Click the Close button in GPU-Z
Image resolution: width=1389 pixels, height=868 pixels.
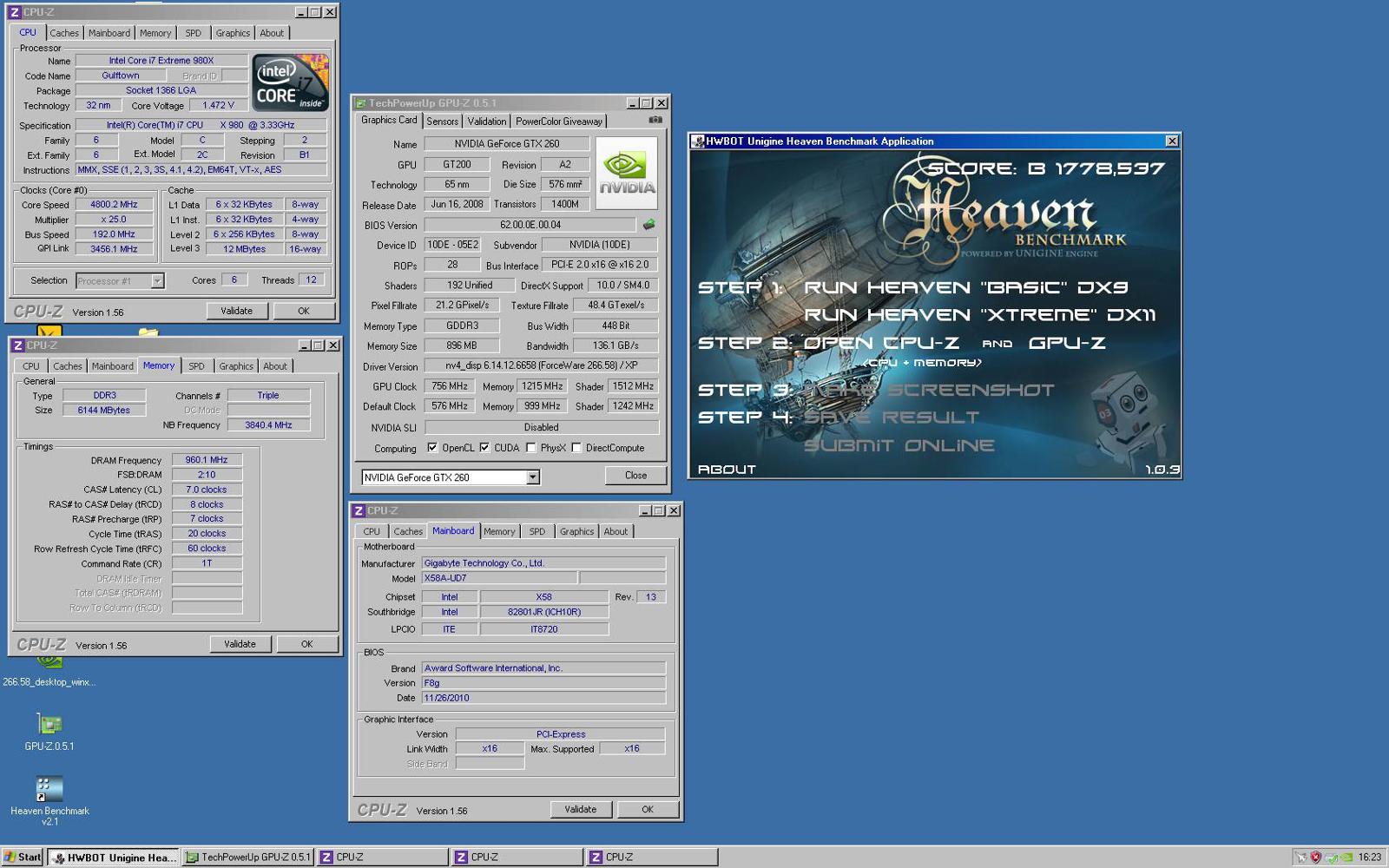pyautogui.click(x=635, y=476)
